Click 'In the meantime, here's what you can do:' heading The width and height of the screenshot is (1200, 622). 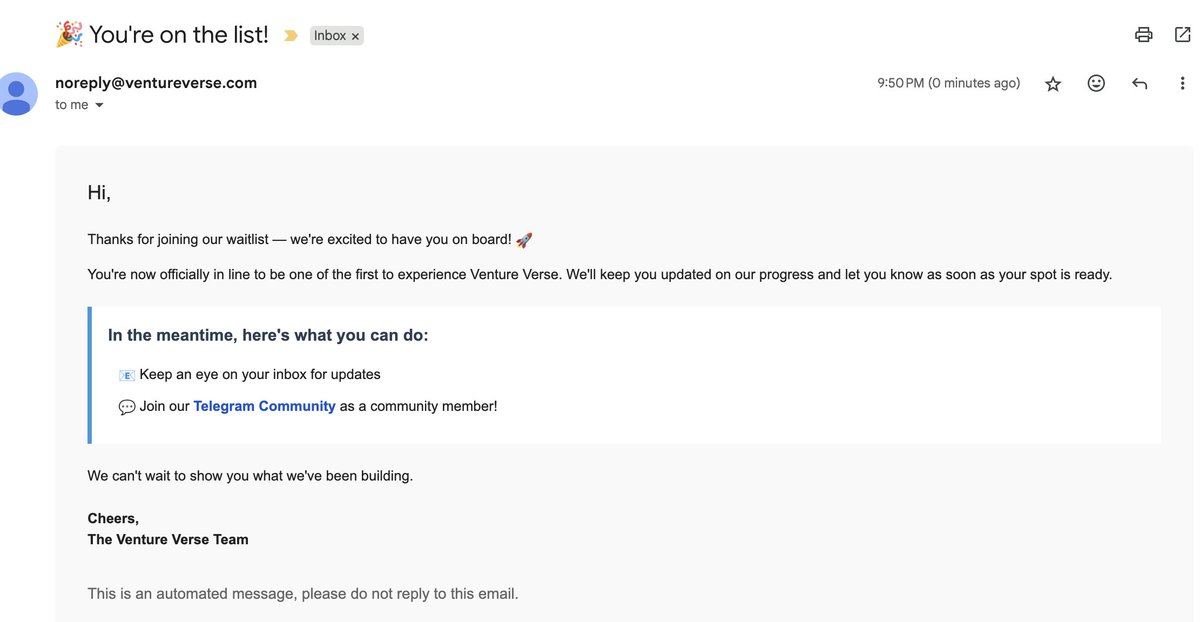click(x=268, y=335)
